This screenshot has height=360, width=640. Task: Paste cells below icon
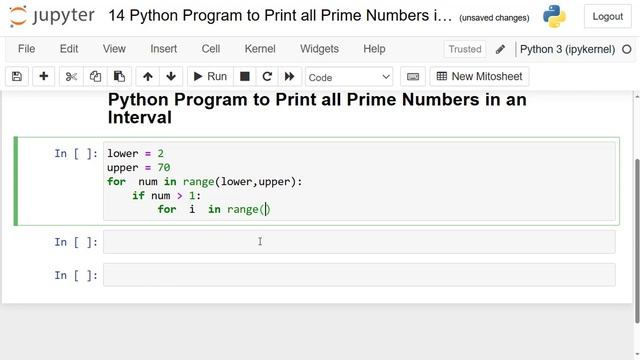(119, 76)
